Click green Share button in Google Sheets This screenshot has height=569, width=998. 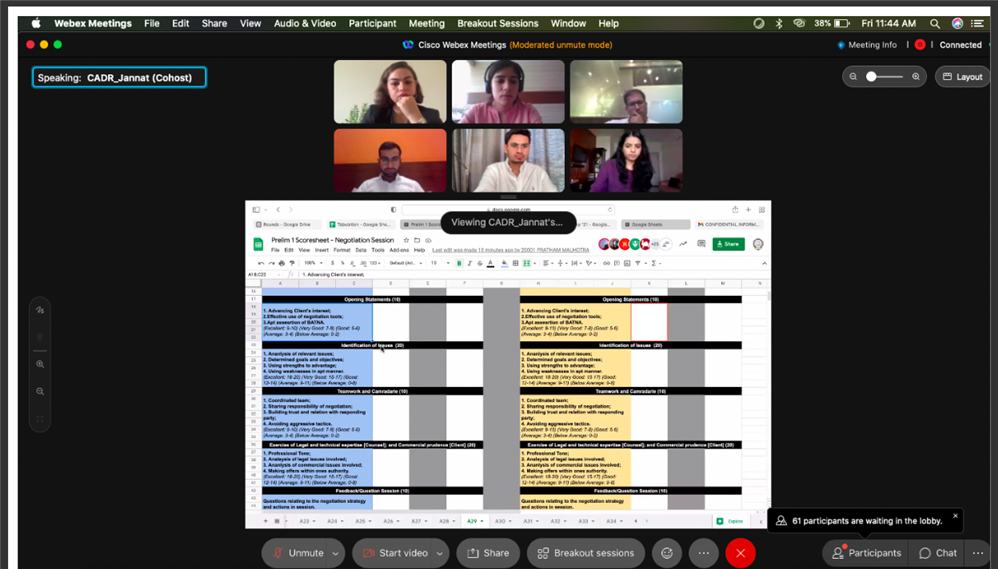pos(728,244)
